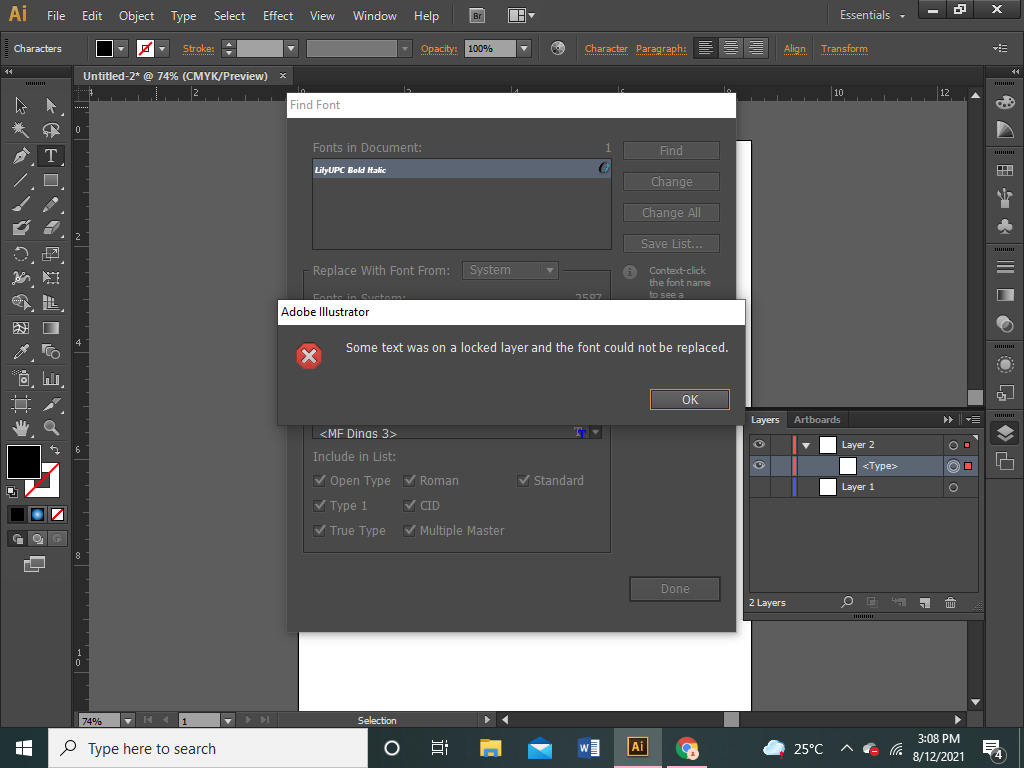Open the fill color dropdown arrow
The width and height of the screenshot is (1024, 768).
(x=121, y=48)
